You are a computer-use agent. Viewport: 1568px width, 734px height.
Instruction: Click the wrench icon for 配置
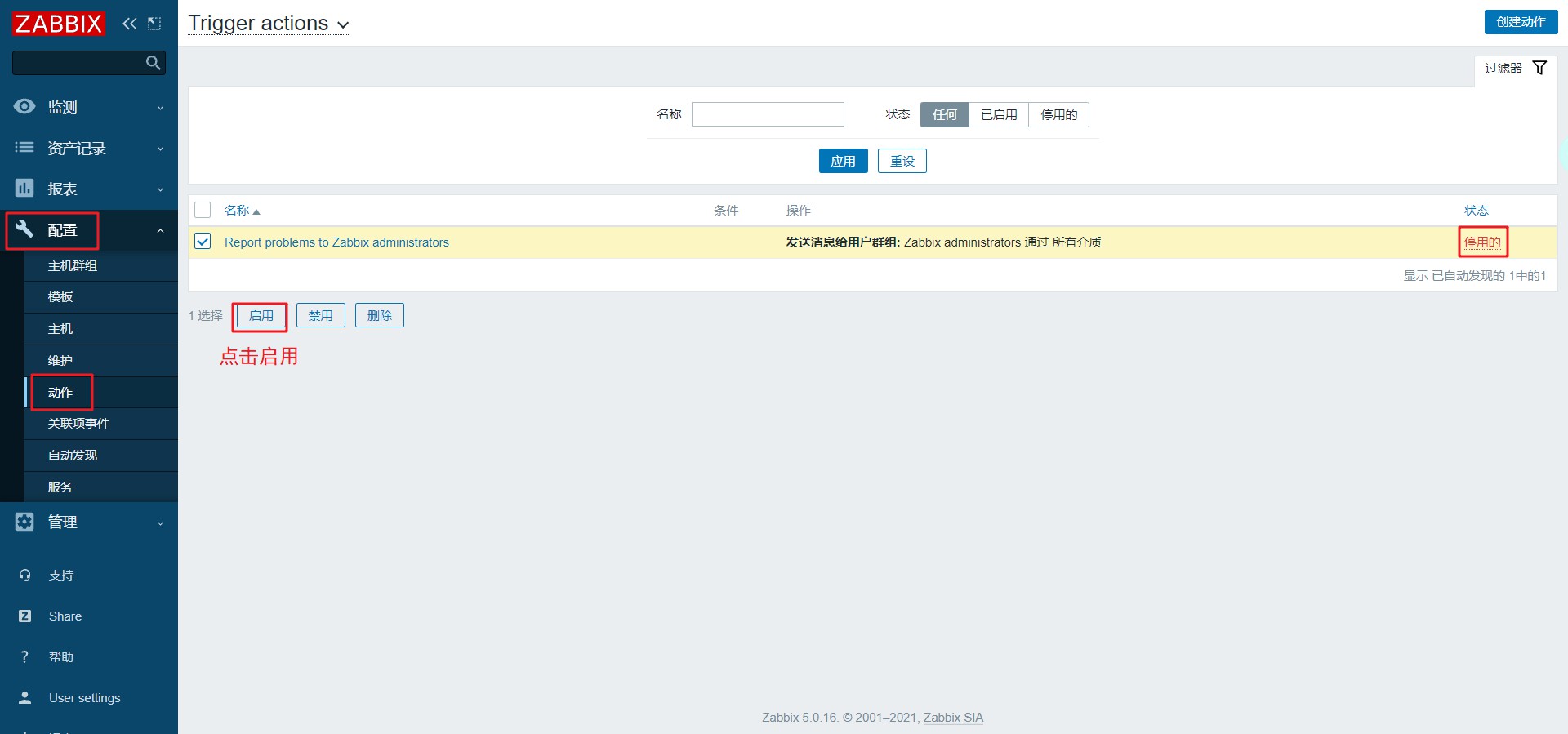(24, 229)
